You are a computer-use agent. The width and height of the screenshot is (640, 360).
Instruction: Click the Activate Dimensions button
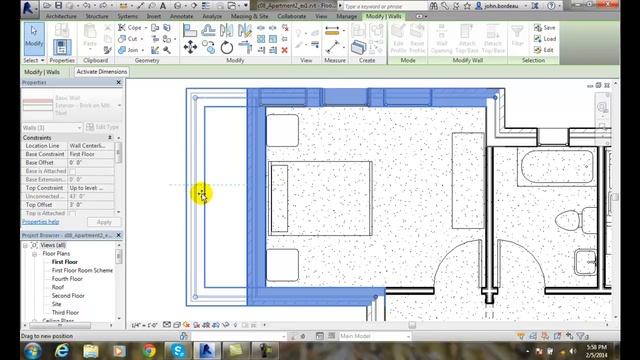click(102, 72)
